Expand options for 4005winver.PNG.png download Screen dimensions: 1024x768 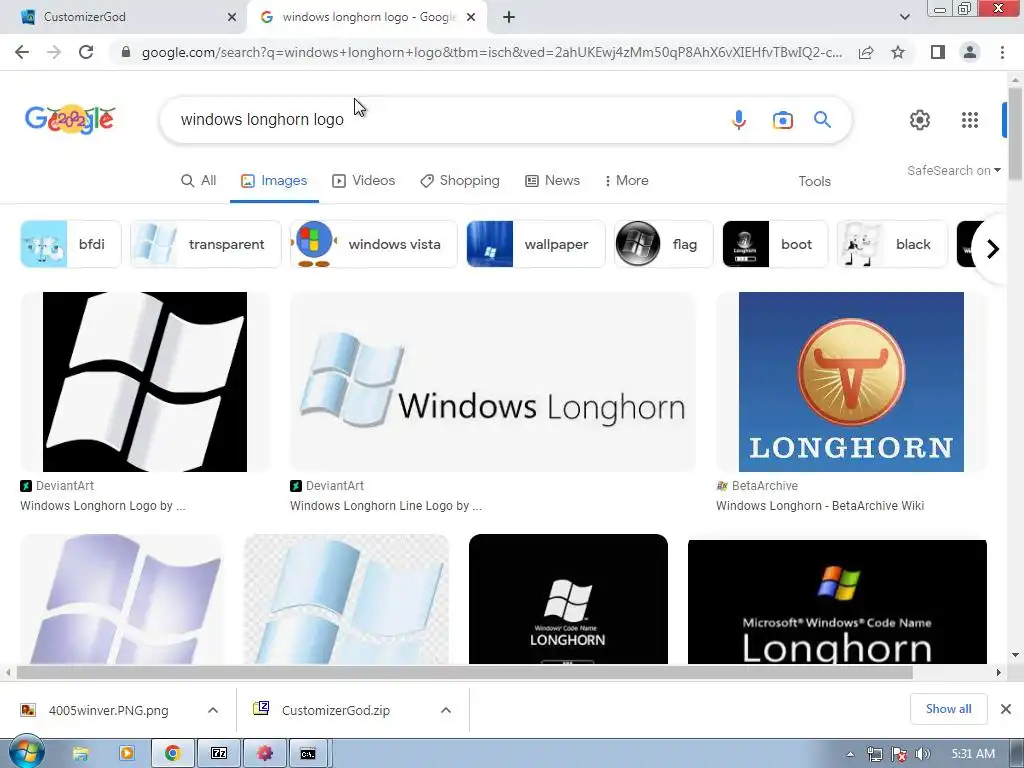tap(213, 710)
